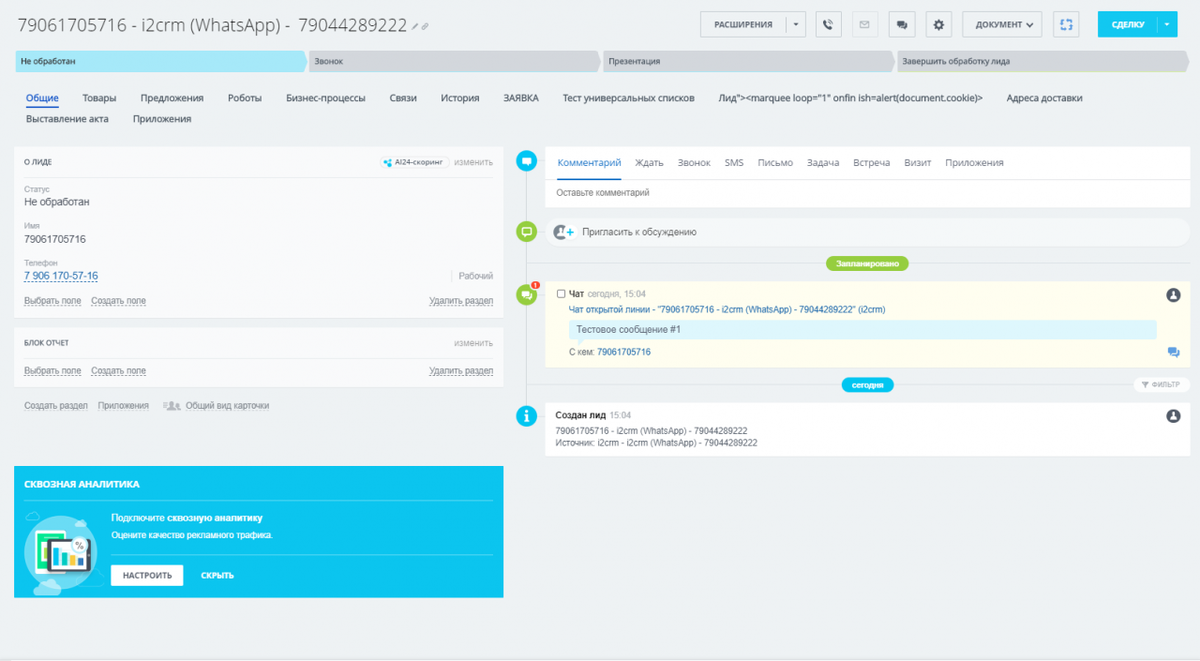Open the Рабочий phone type selector
Image resolution: width=1200 pixels, height=661 pixels.
tap(474, 276)
